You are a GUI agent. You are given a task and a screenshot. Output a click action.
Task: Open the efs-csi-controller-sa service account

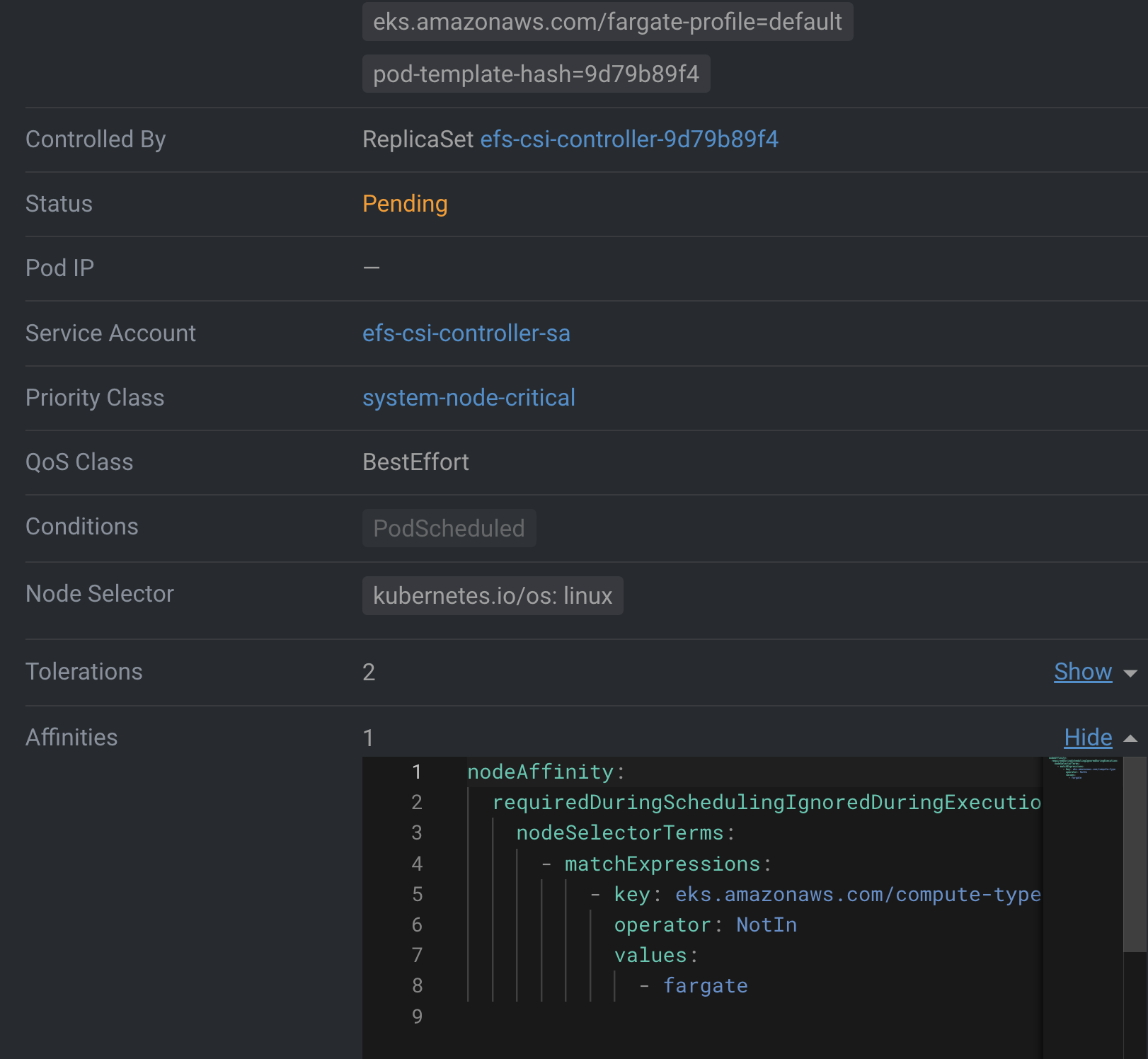[466, 333]
